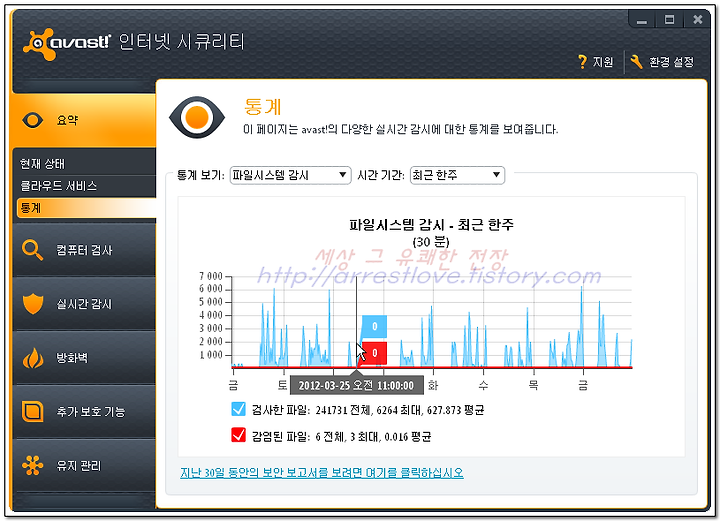Click the 화 day label on chart axis

click(x=433, y=385)
